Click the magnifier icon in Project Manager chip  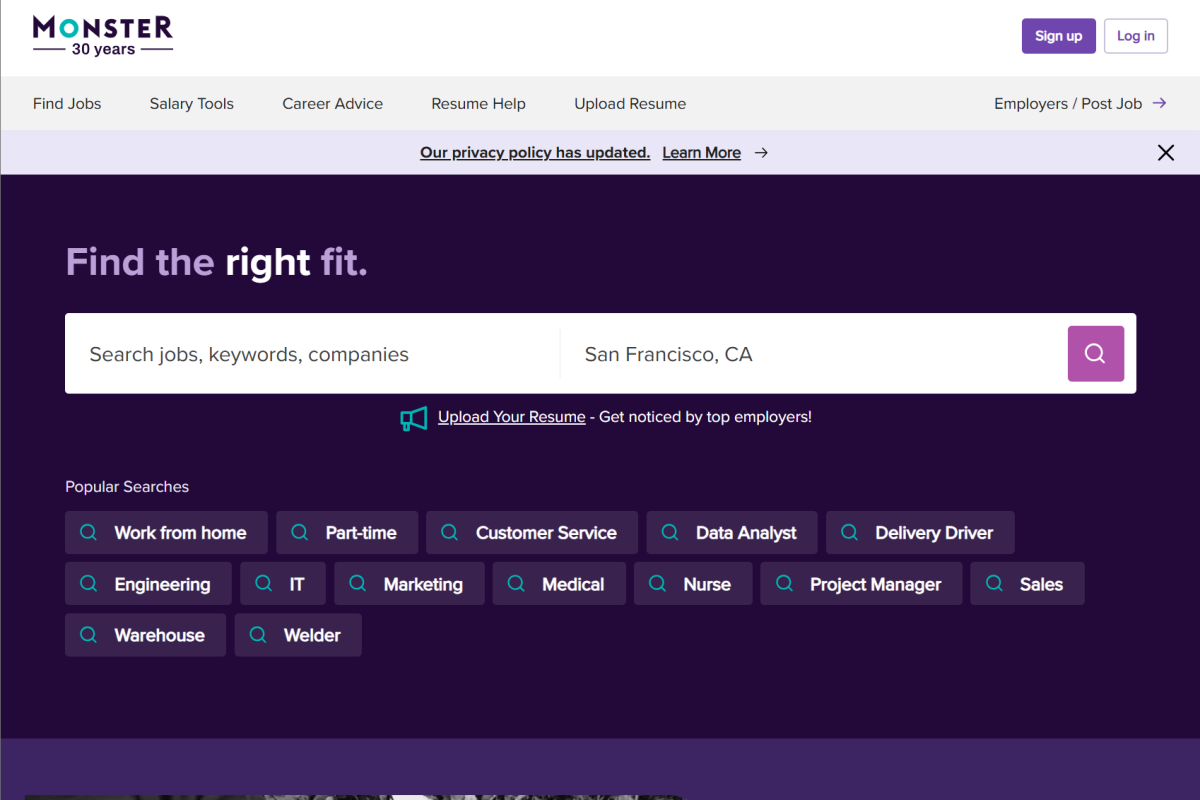pos(785,584)
